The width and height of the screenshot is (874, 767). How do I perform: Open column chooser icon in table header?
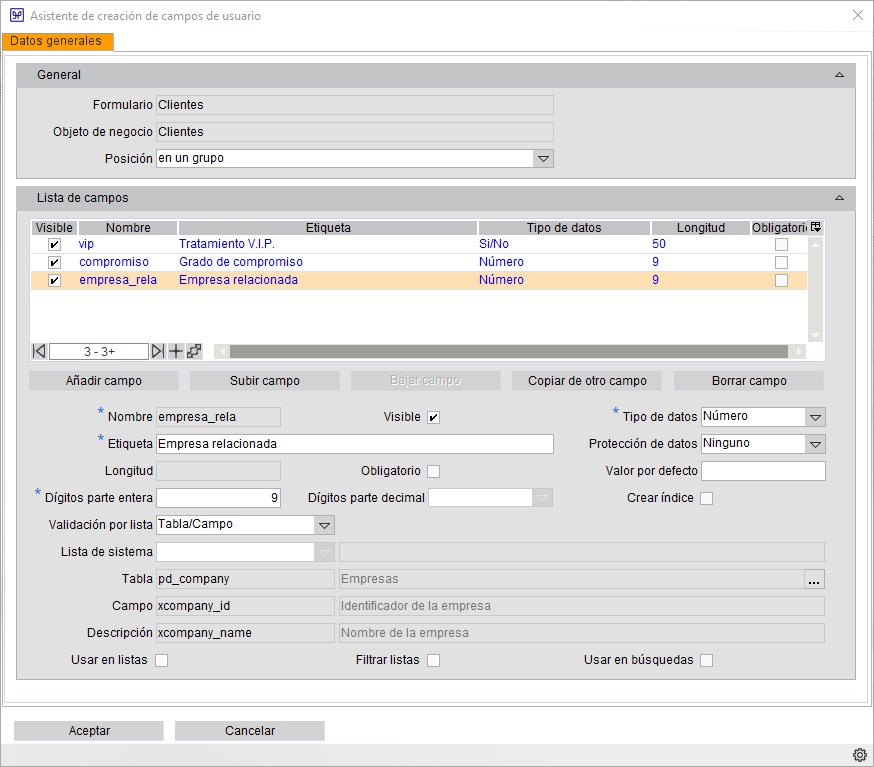(x=816, y=227)
